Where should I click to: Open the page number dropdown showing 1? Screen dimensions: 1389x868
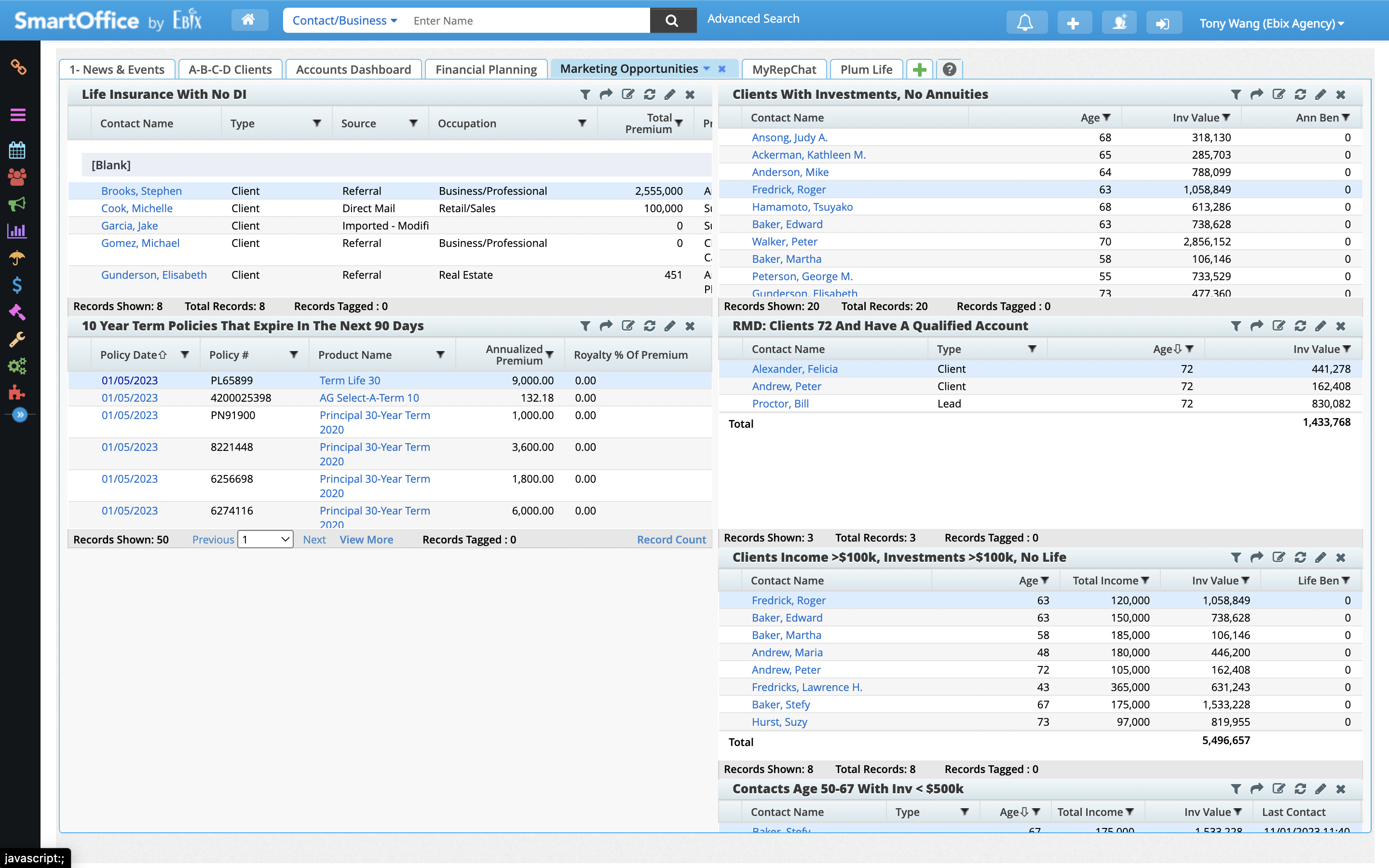(265, 539)
